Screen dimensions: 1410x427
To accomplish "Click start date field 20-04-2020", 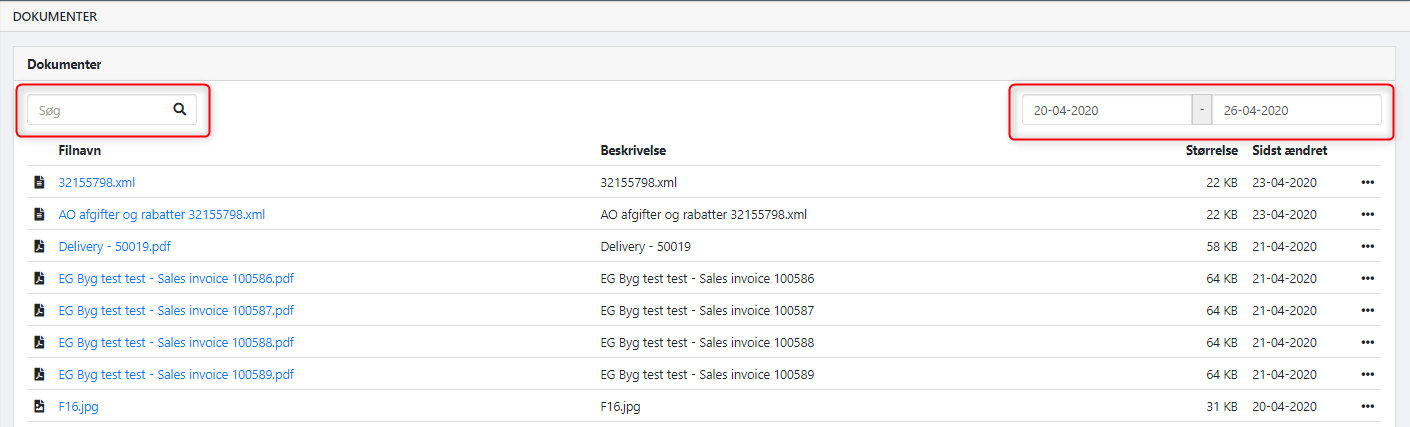I will point(1106,110).
